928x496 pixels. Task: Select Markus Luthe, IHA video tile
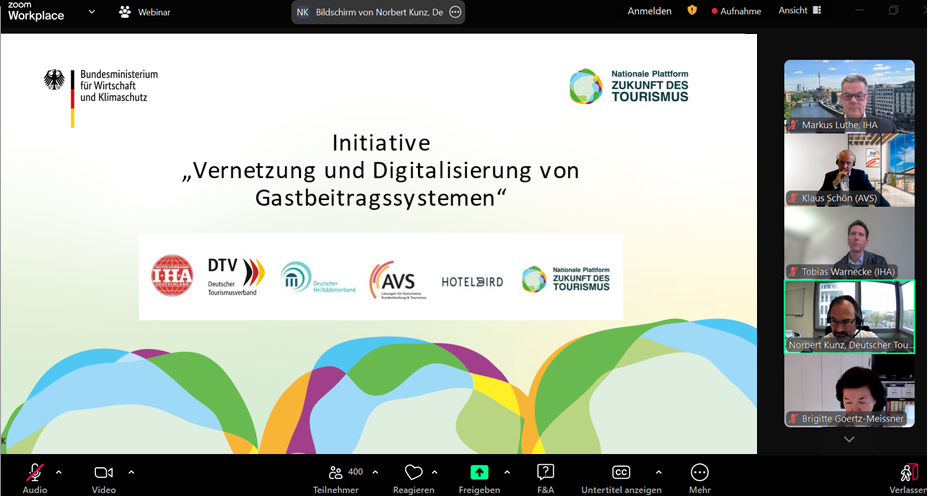coord(849,96)
